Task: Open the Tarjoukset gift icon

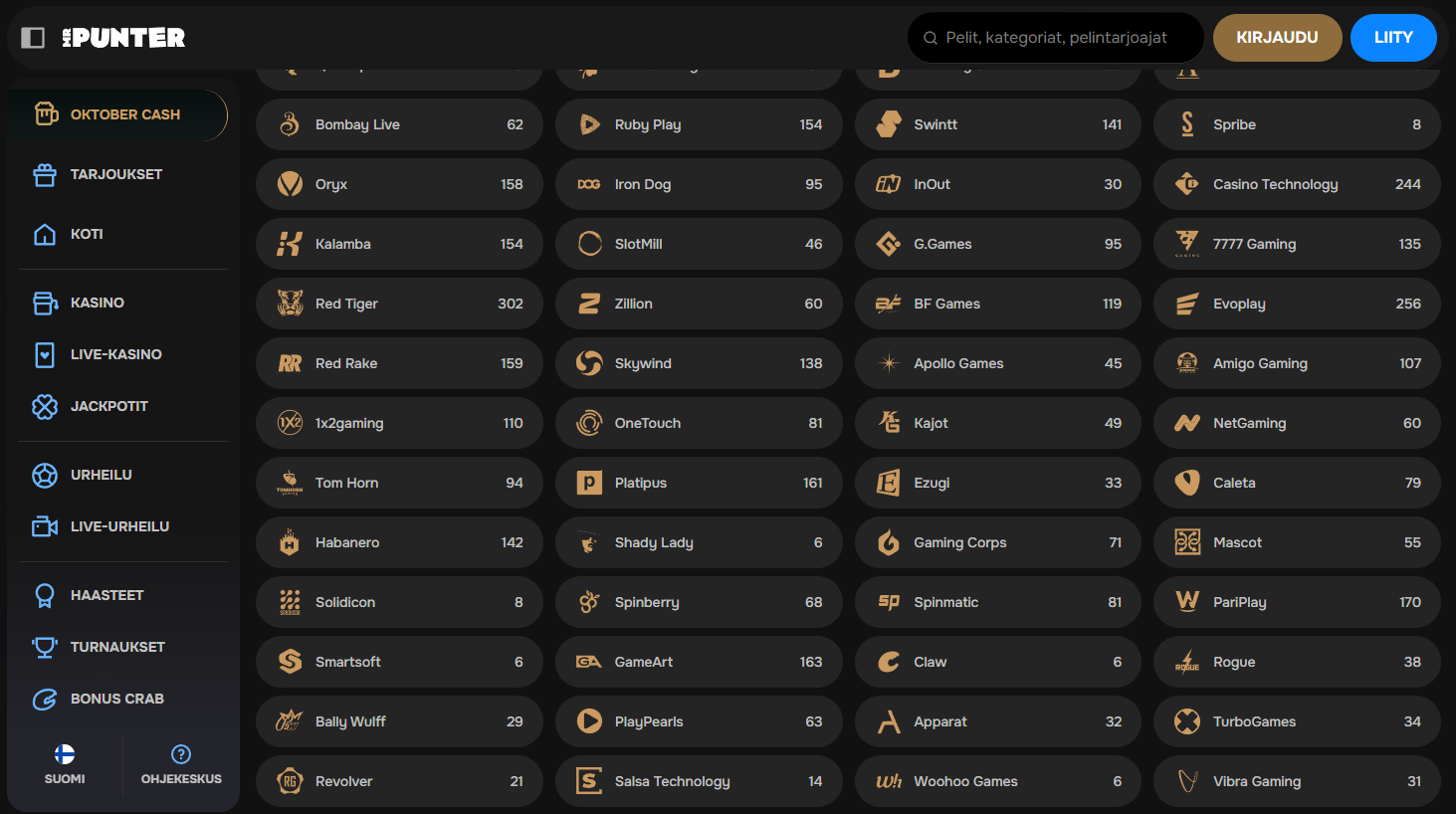Action: [x=45, y=175]
